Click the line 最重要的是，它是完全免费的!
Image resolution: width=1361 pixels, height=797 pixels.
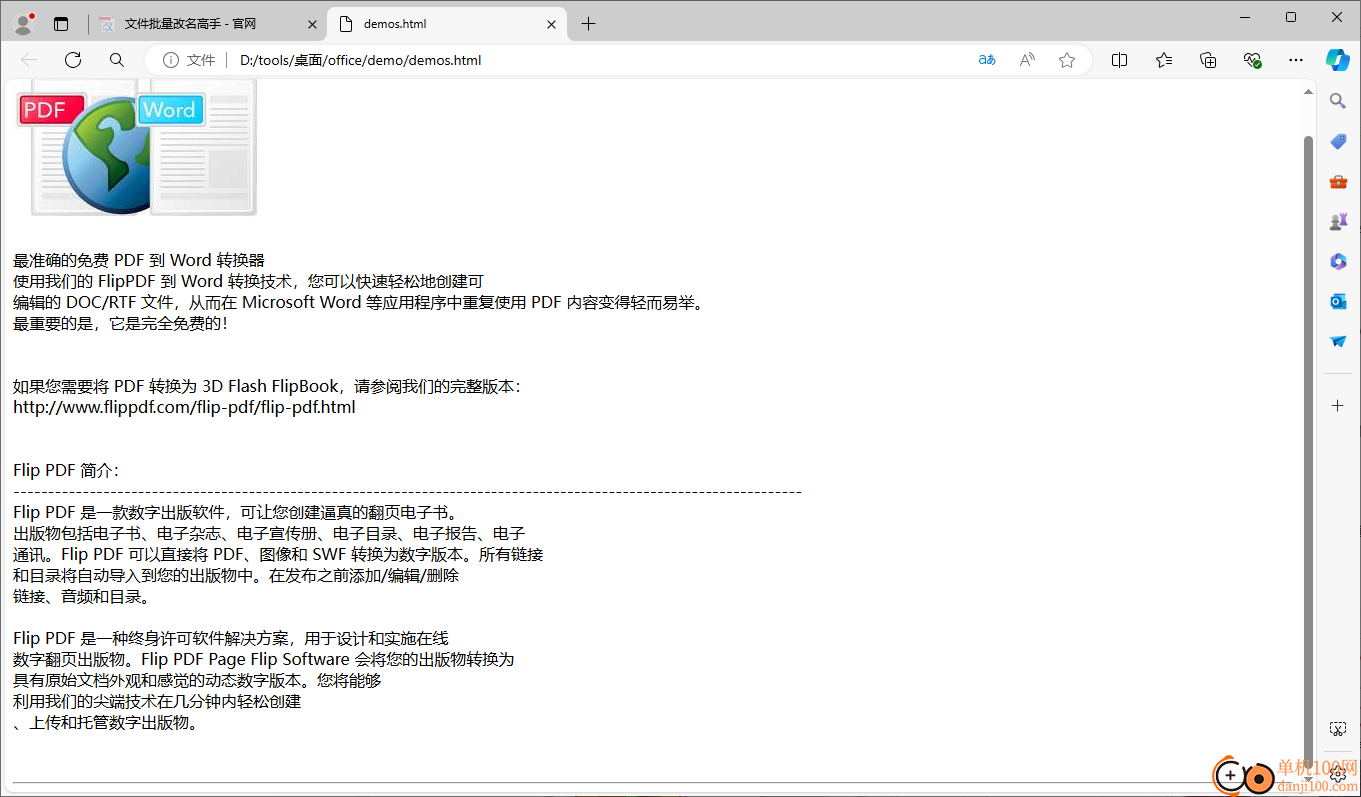pyautogui.click(x=120, y=323)
